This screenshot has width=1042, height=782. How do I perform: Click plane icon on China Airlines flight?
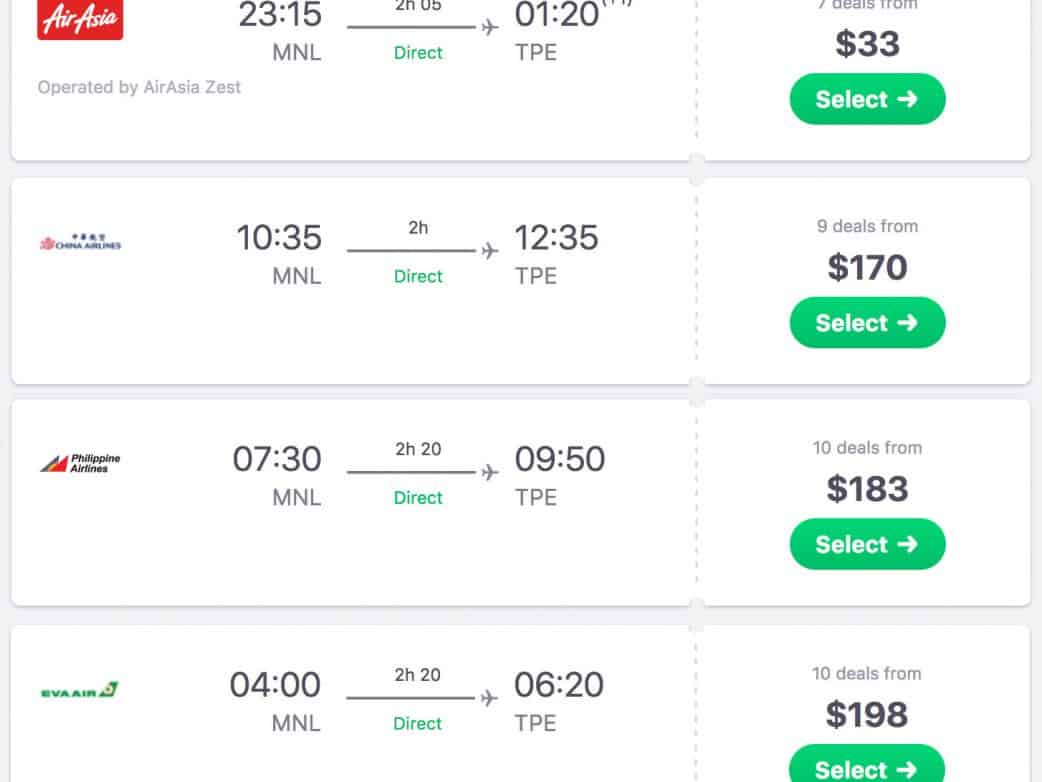tap(489, 251)
